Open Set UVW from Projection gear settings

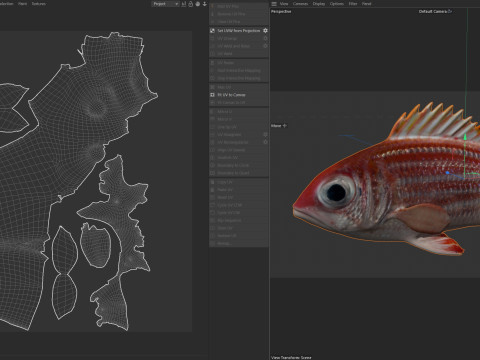point(265,31)
